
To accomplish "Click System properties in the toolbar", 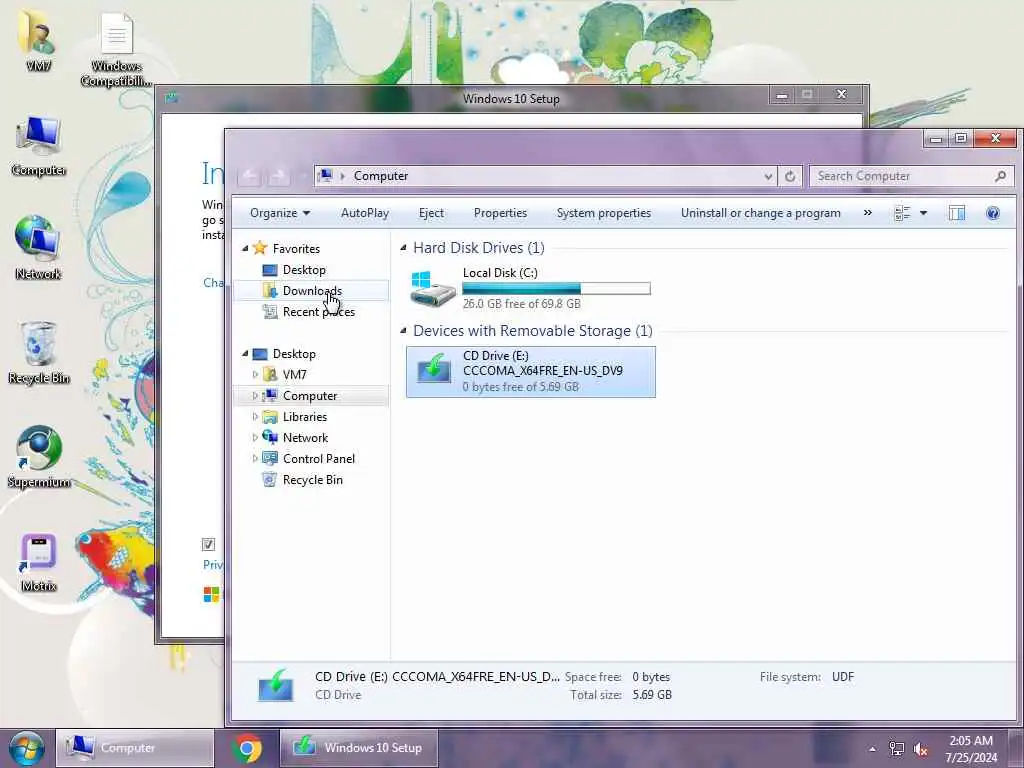I will [603, 213].
